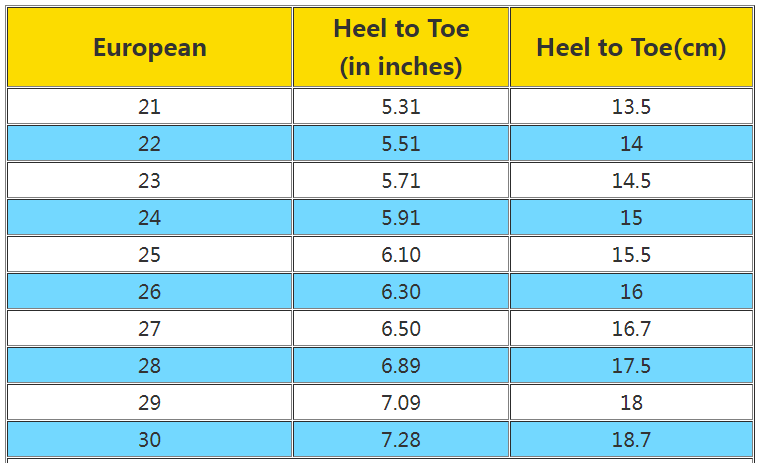Click the European column header
This screenshot has width=763, height=463.
click(x=149, y=47)
